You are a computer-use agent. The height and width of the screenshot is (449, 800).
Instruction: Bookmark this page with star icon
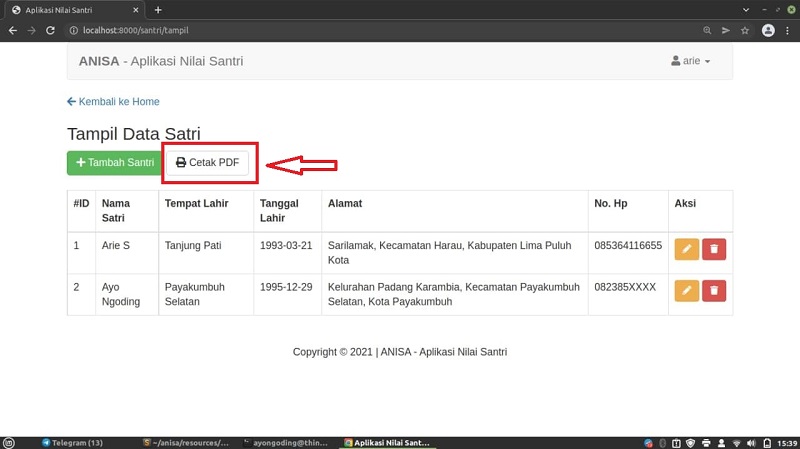[745, 31]
